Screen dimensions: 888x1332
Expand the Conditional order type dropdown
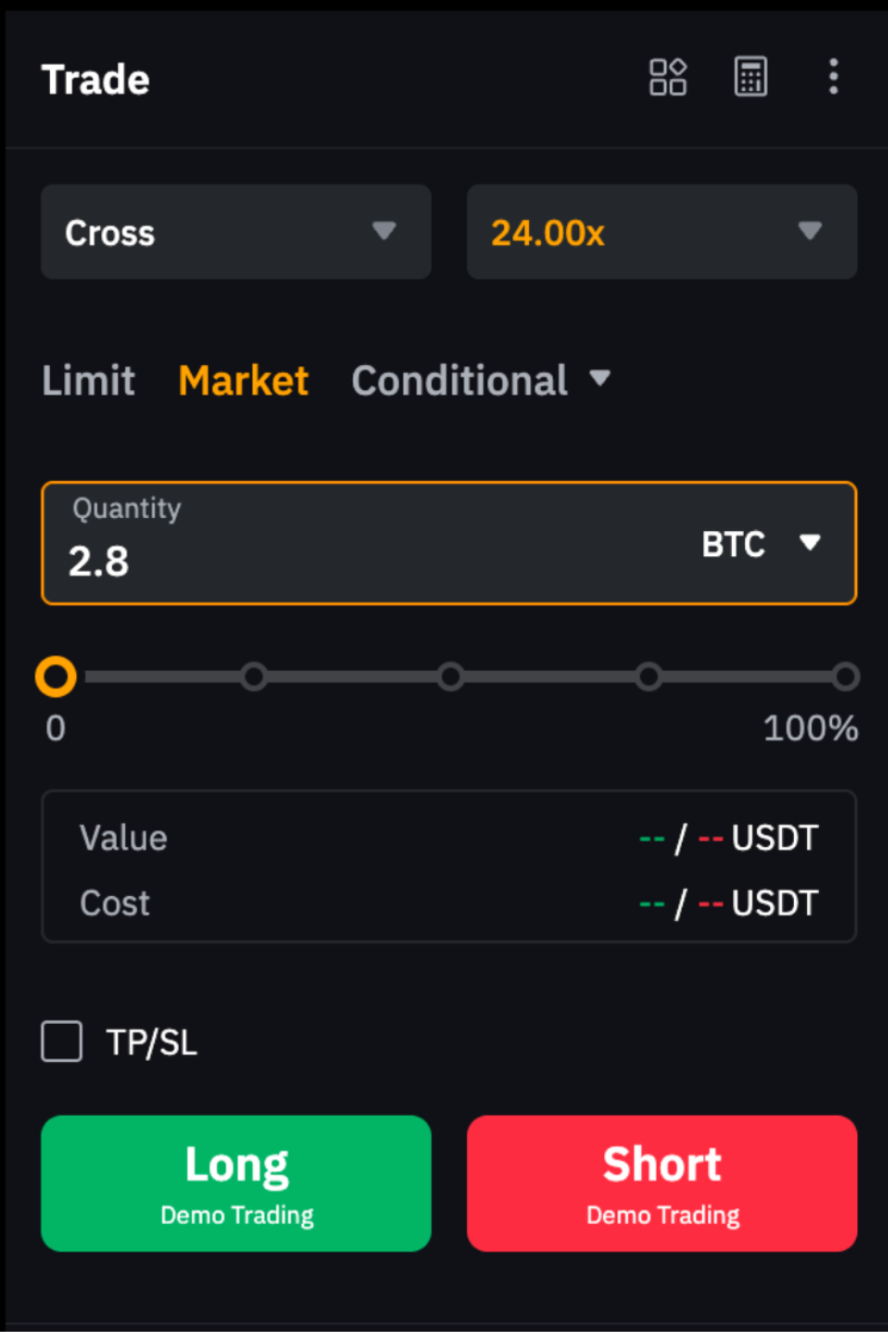(480, 381)
